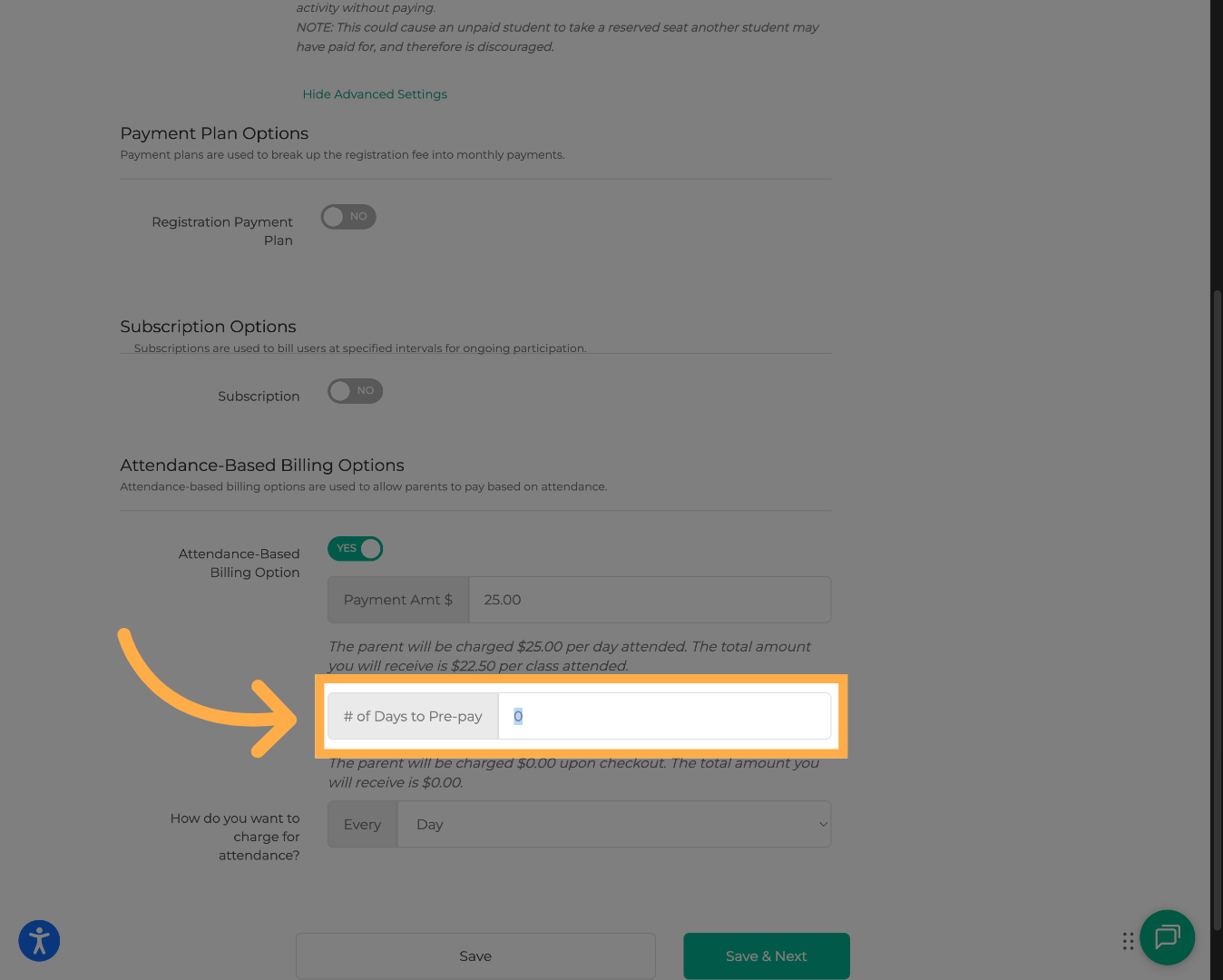Open the accessibility options widget
This screenshot has width=1223, height=980.
point(39,941)
